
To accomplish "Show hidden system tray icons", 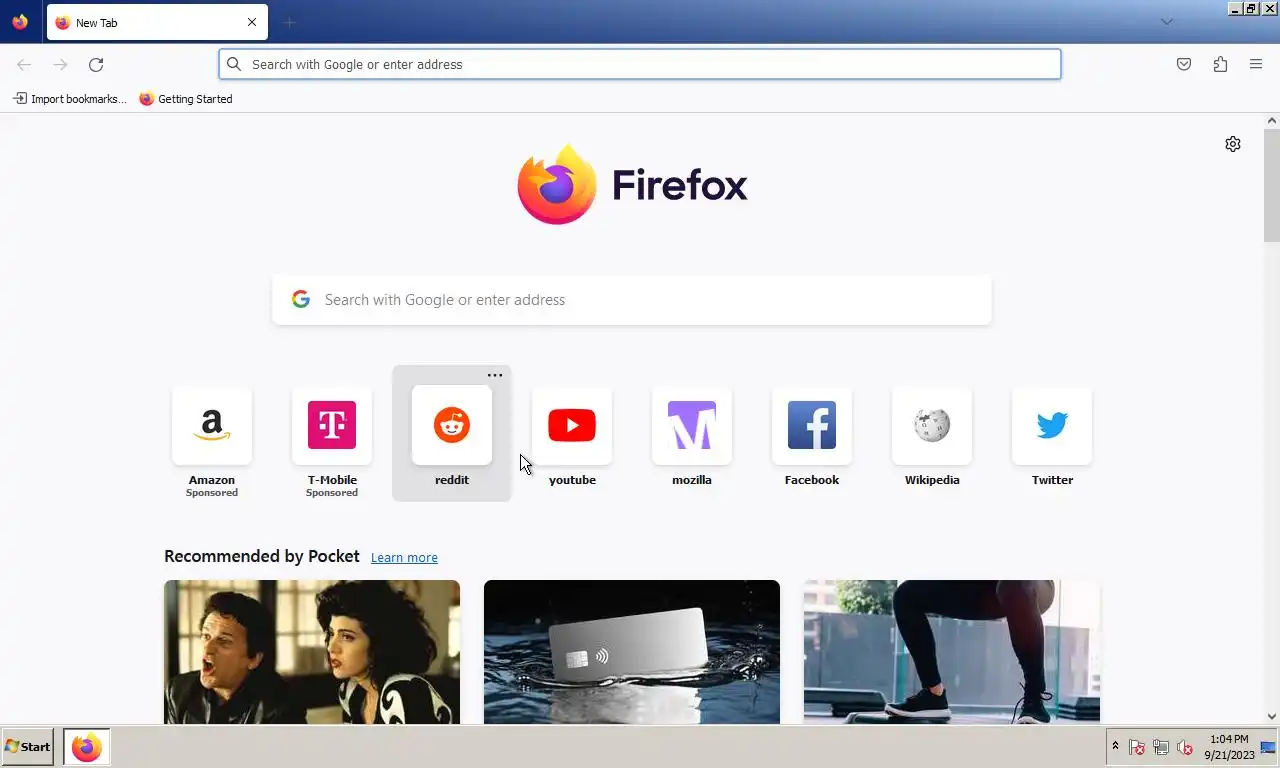I will point(1115,747).
